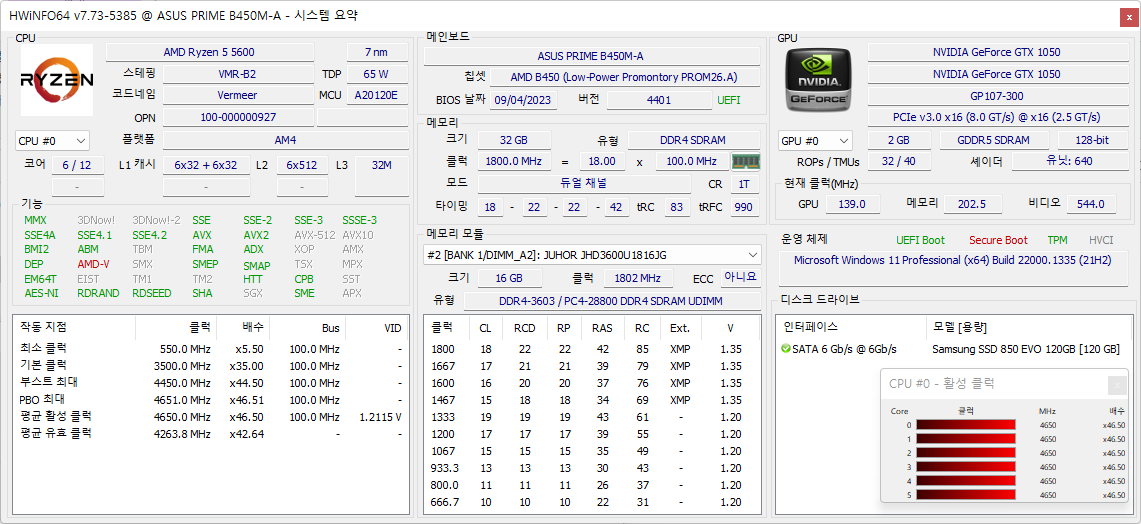The image size is (1141, 524).
Task: Click the HVCI status label
Action: (x=1101, y=240)
